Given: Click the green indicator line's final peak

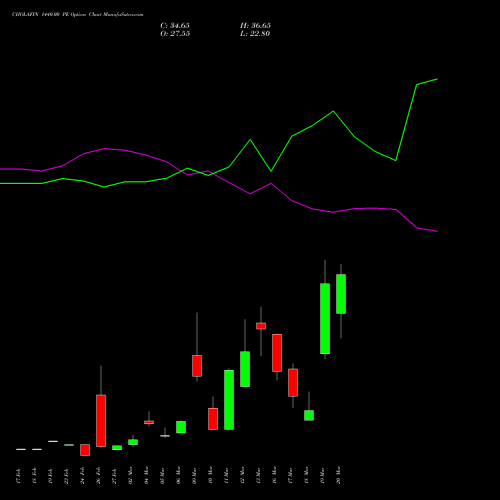Looking at the screenshot, I should pyautogui.click(x=437, y=79).
